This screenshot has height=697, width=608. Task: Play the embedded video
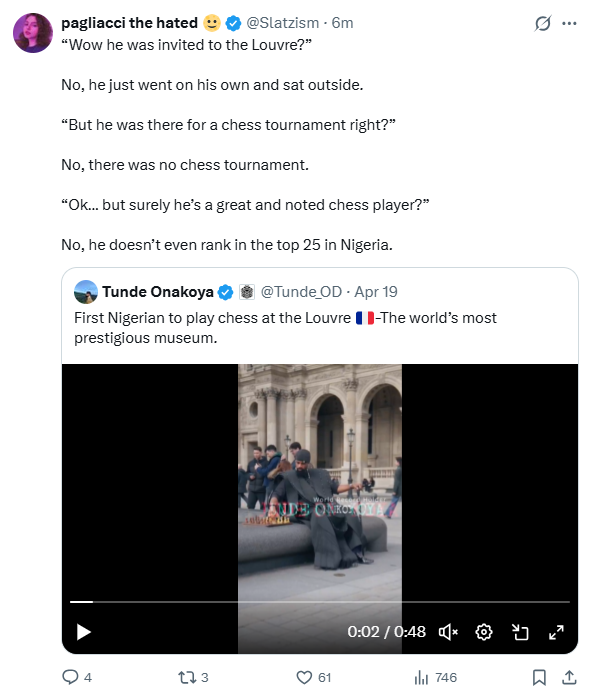point(84,632)
